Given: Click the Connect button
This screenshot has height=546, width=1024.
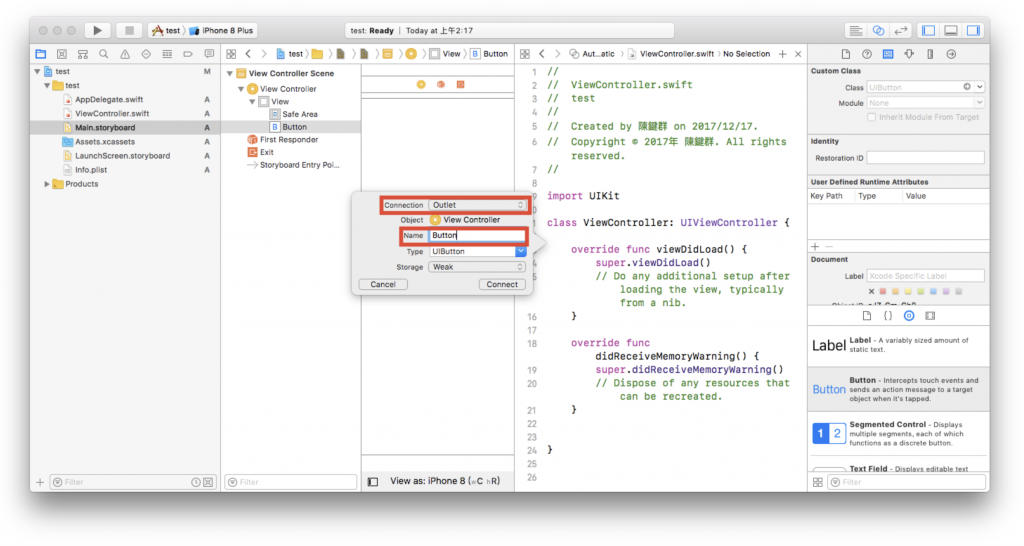Looking at the screenshot, I should [x=502, y=285].
